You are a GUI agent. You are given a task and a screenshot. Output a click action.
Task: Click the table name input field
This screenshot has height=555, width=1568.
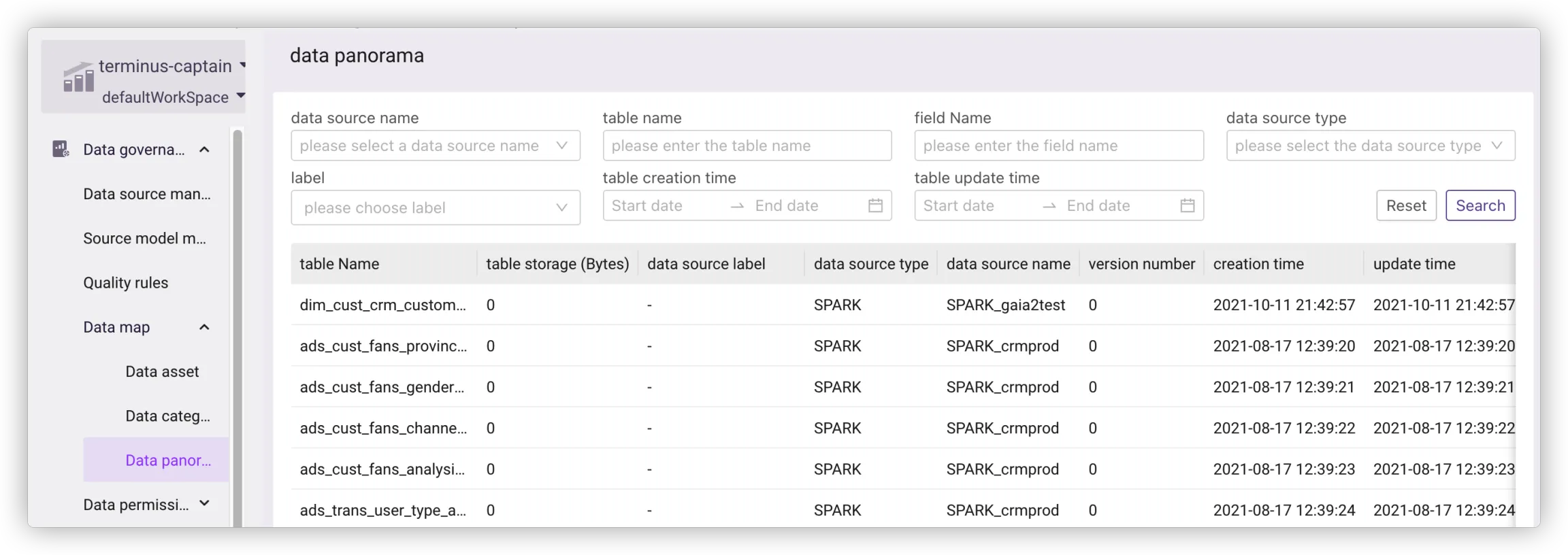(747, 146)
